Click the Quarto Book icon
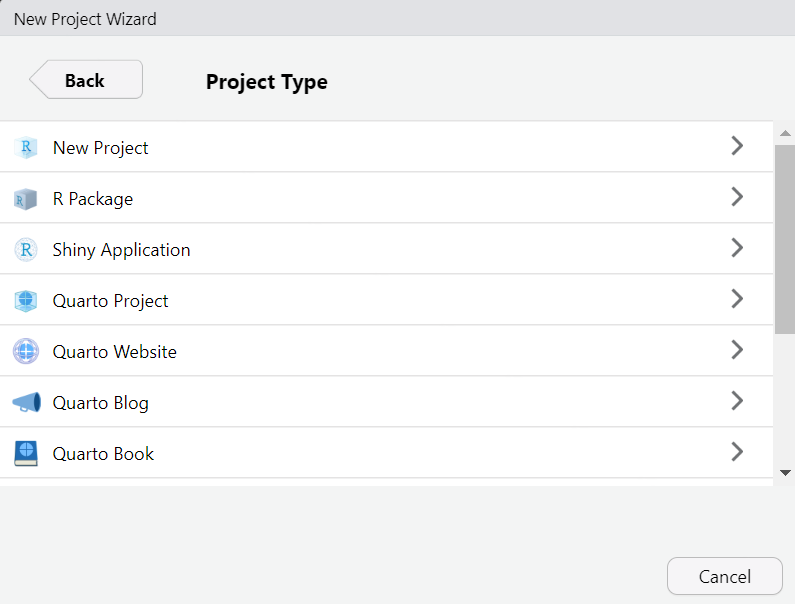The height and width of the screenshot is (604, 795). point(26,454)
